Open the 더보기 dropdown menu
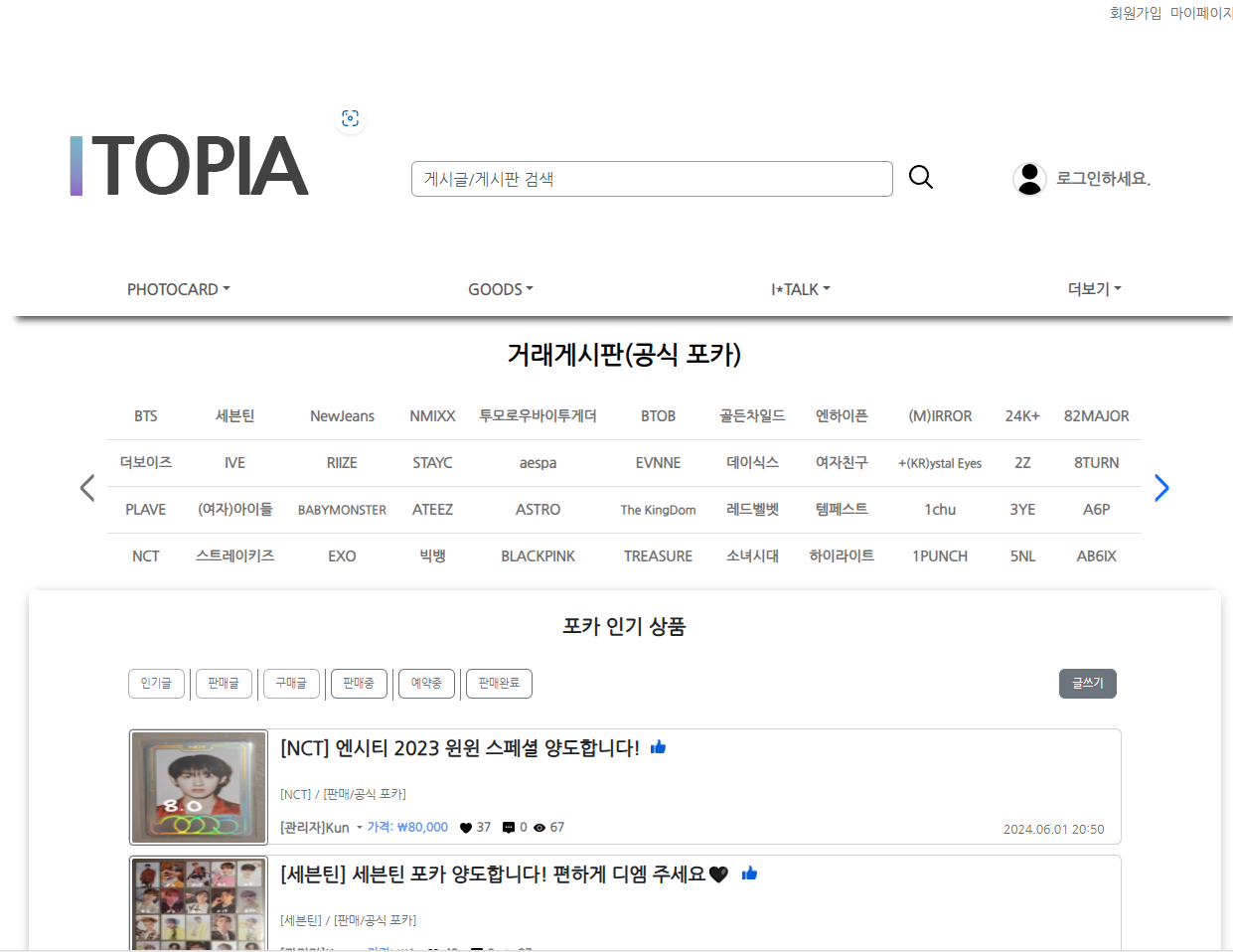1233x952 pixels. [x=1094, y=289]
